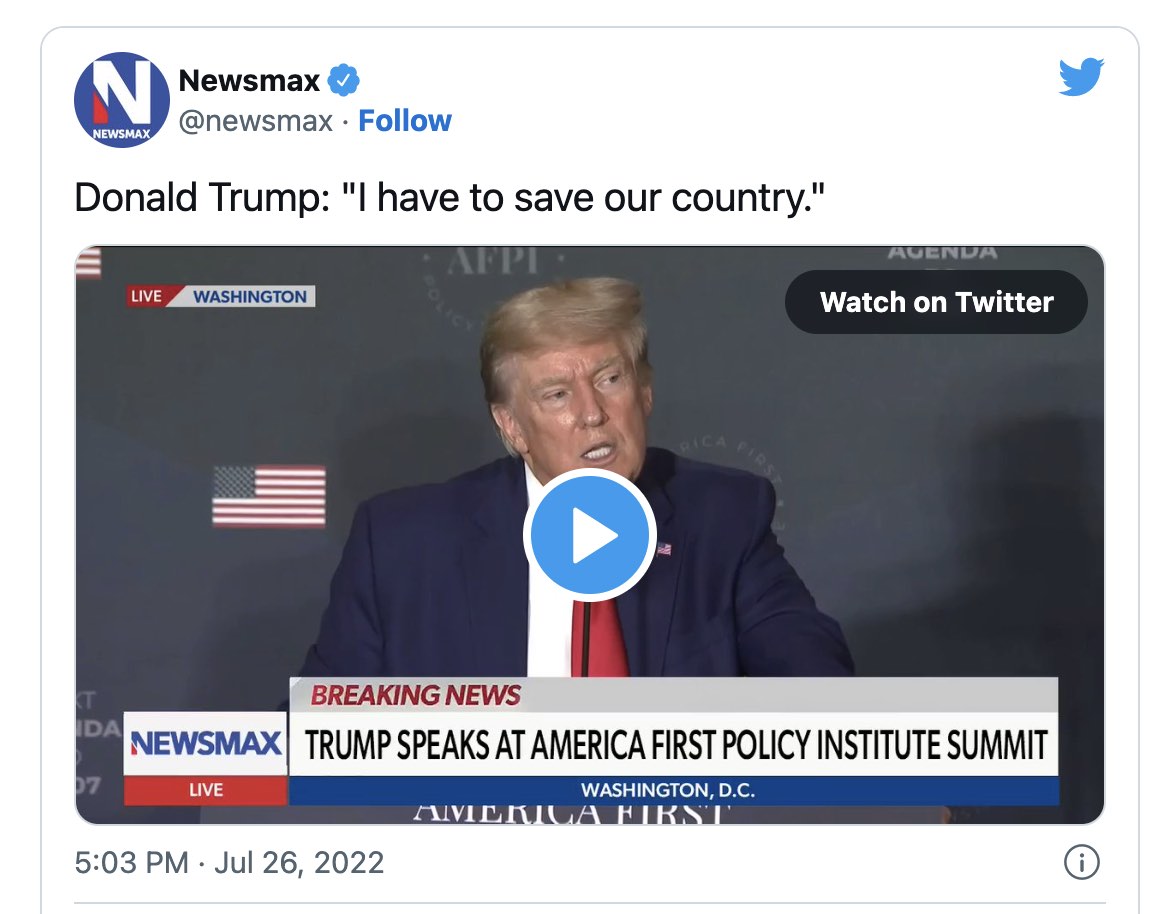Open Twitter via the bird logo
Viewport: 1162px width, 914px height.
pos(1080,78)
